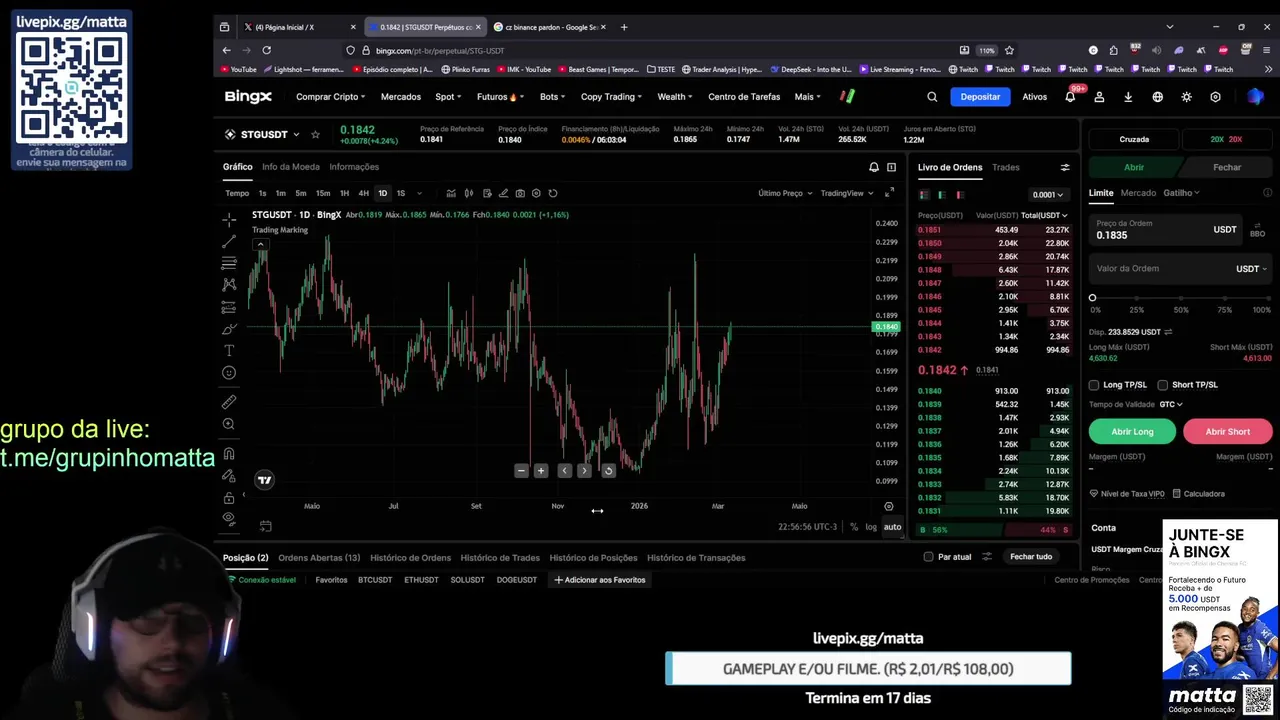Select the trend line drawing tool

[x=229, y=241]
